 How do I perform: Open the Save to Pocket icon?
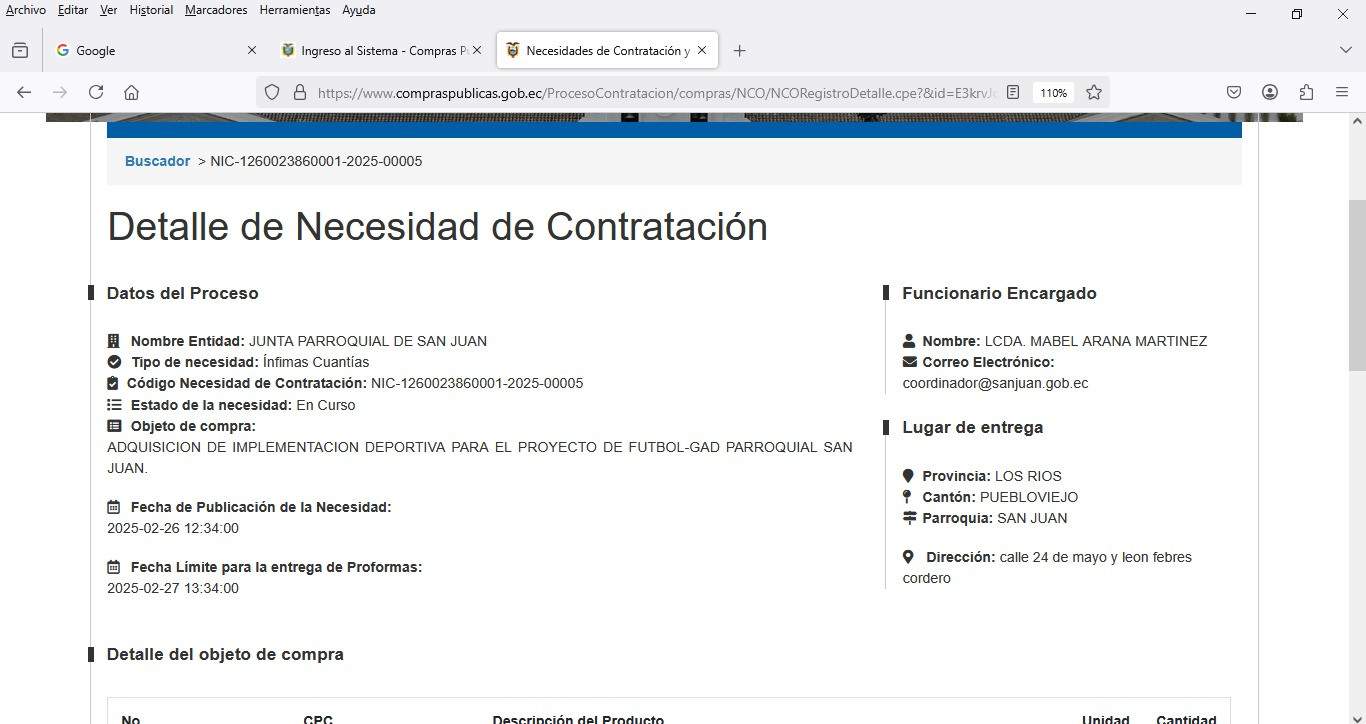[x=1234, y=92]
